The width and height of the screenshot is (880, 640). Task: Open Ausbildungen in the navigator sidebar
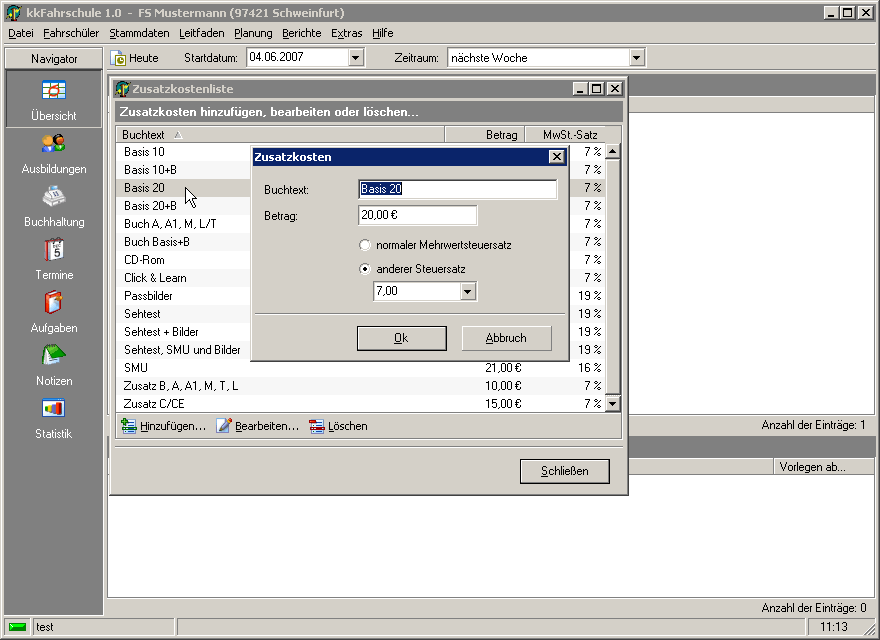pos(53,144)
